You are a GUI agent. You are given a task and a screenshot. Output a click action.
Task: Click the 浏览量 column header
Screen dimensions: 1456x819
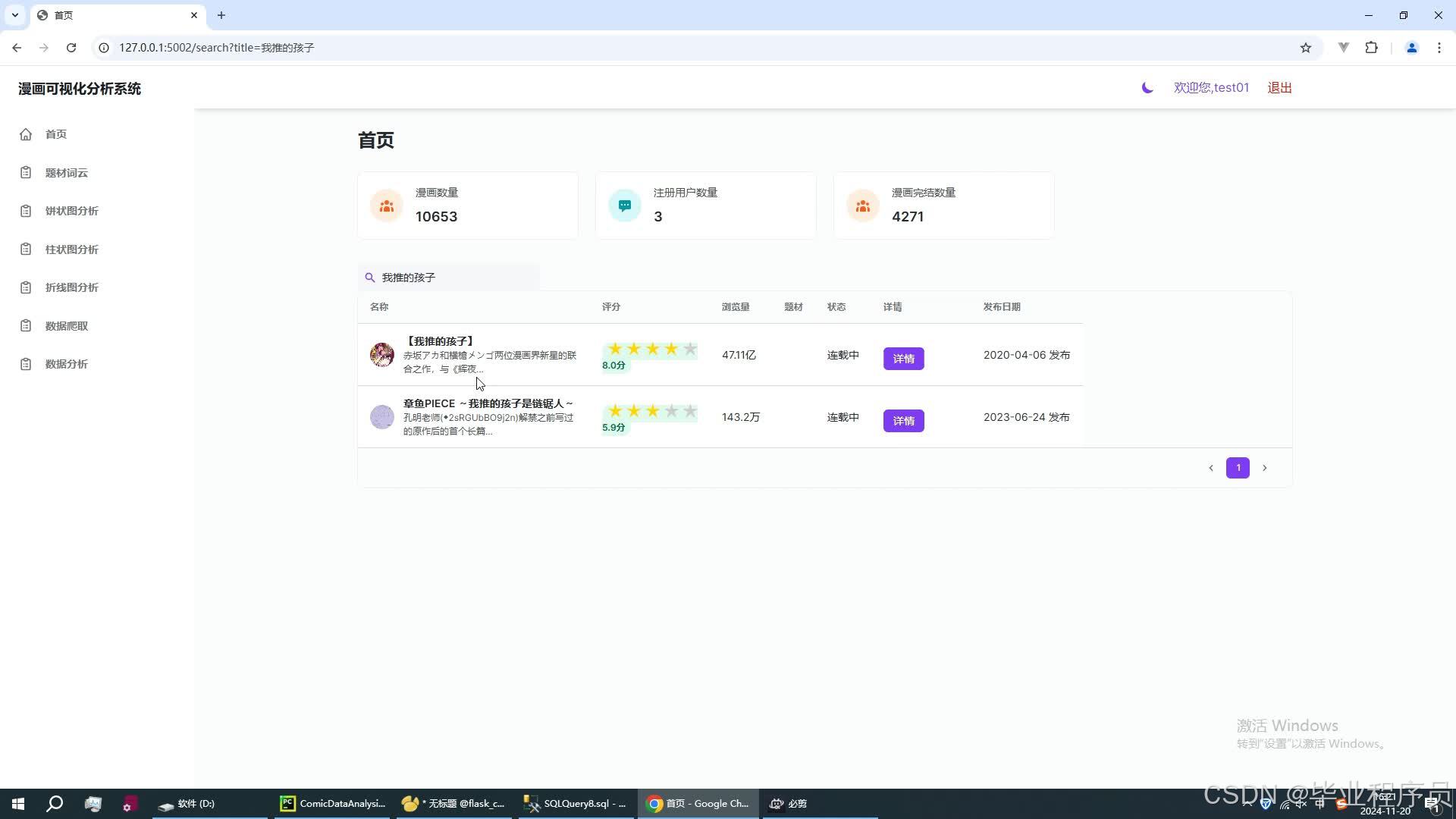[736, 307]
